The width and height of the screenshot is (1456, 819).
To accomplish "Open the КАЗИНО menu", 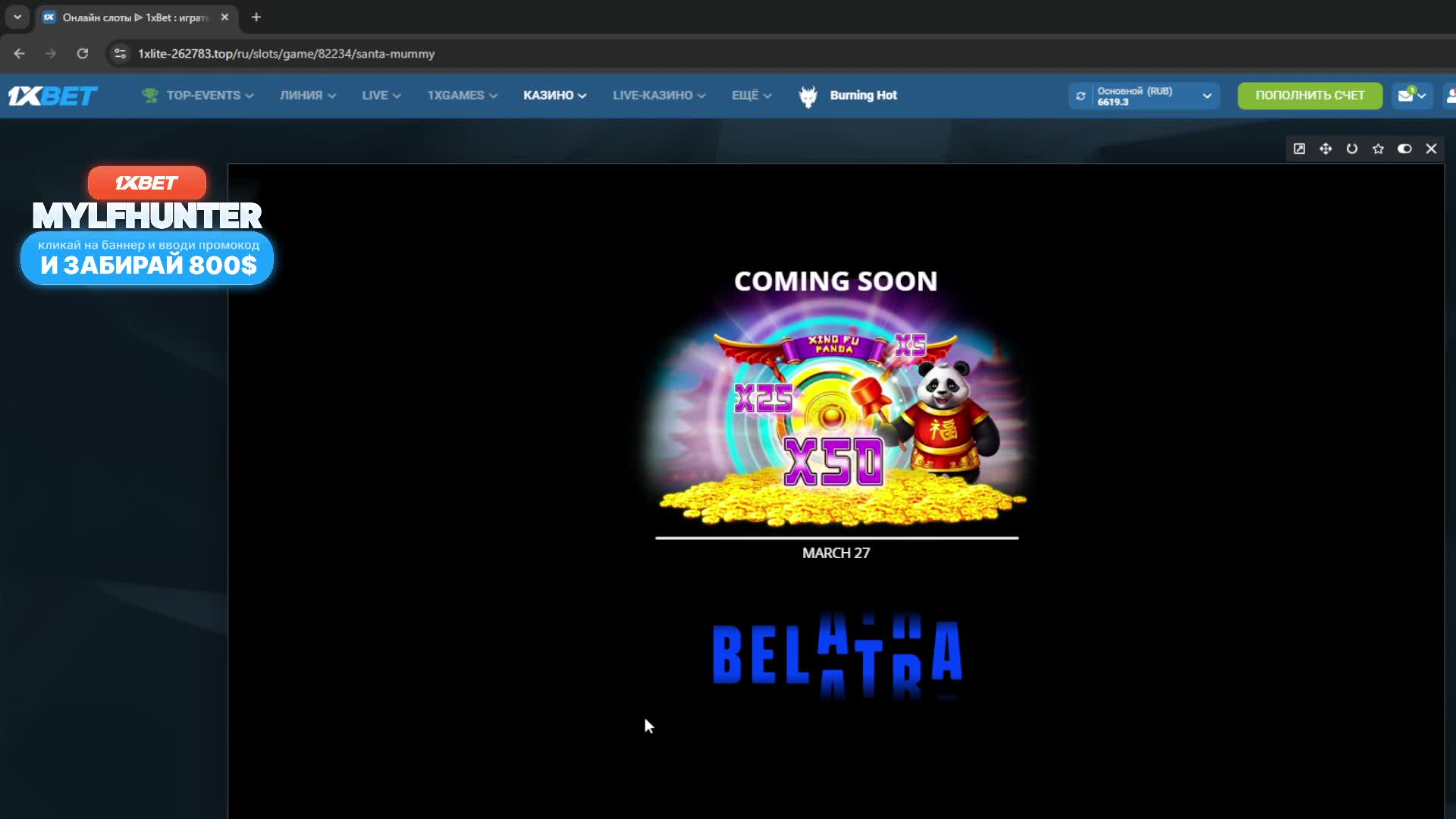I will pyautogui.click(x=555, y=96).
